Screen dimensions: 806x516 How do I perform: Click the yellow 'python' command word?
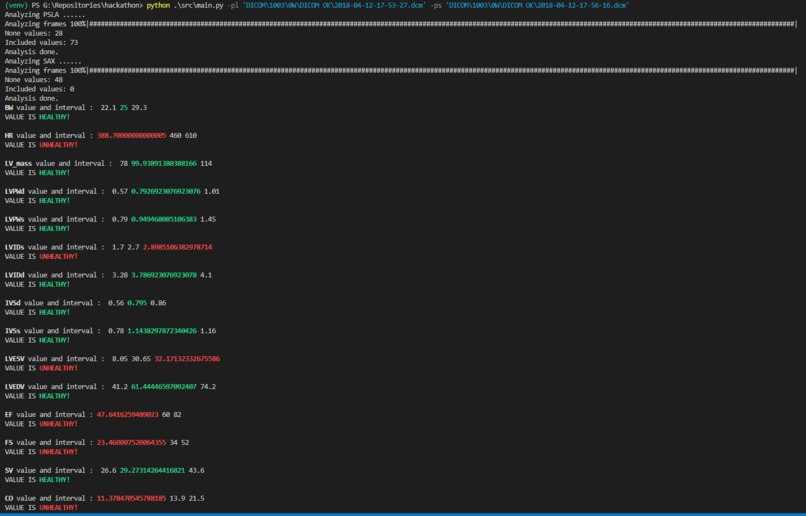(x=158, y=5)
